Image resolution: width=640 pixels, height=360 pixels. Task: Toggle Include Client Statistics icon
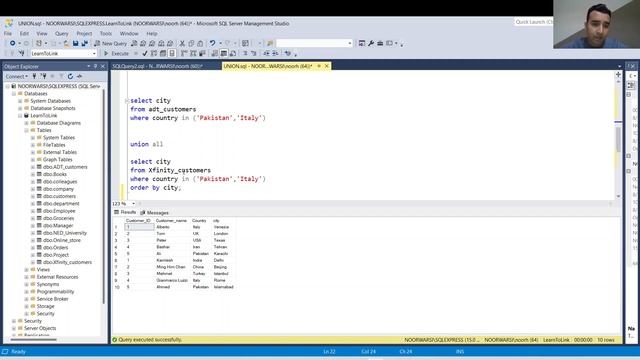(x=202, y=53)
